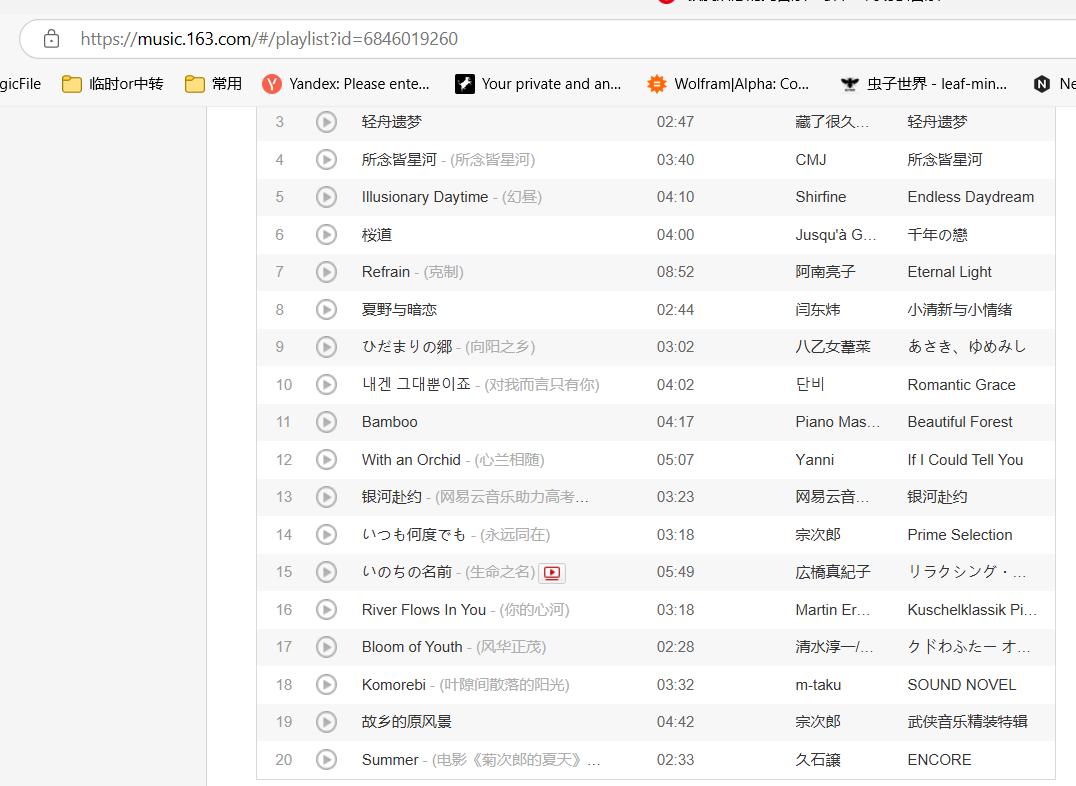Open the 虫子世界 bookmark
This screenshot has width=1076, height=786.
924,84
